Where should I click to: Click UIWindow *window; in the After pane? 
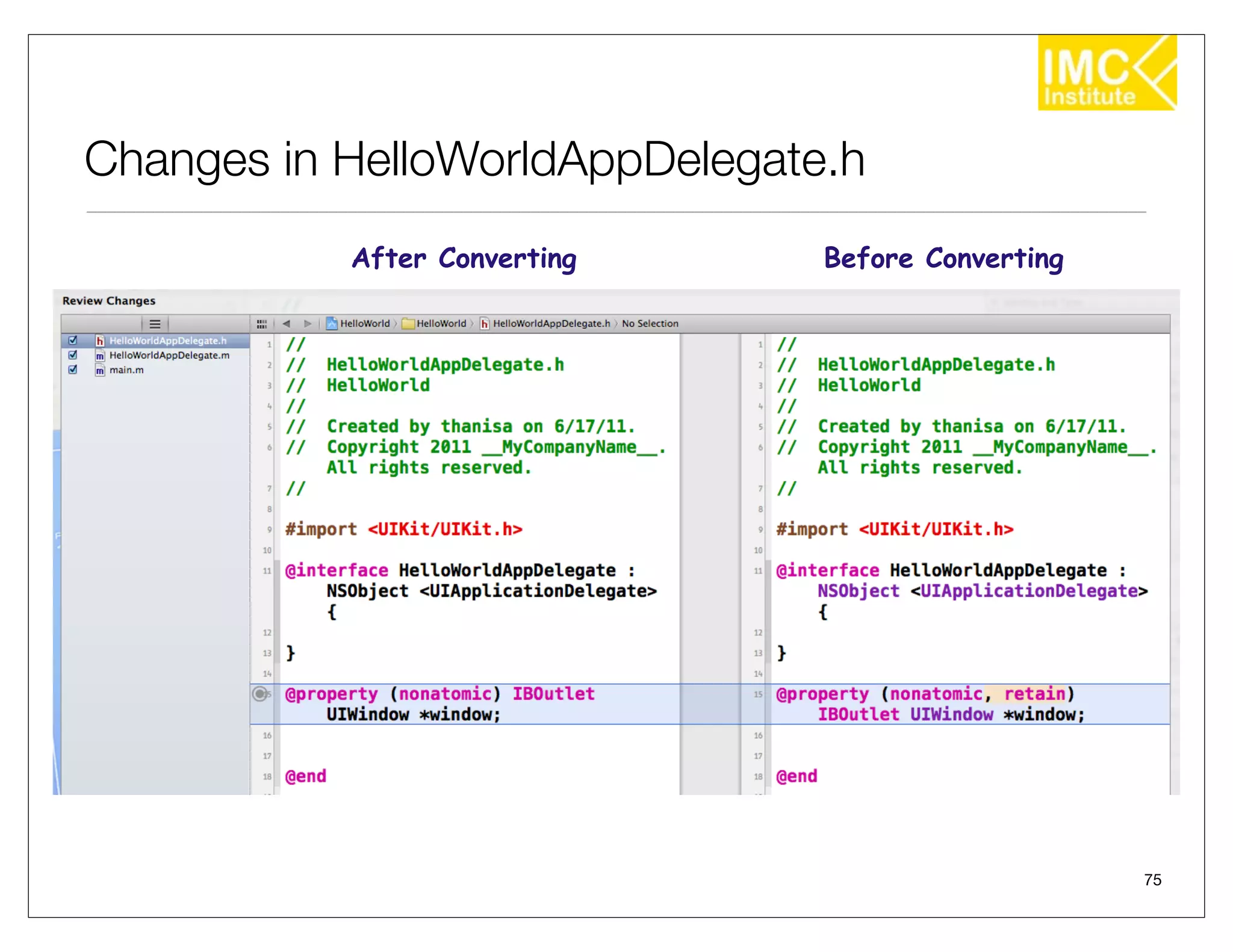click(x=414, y=715)
